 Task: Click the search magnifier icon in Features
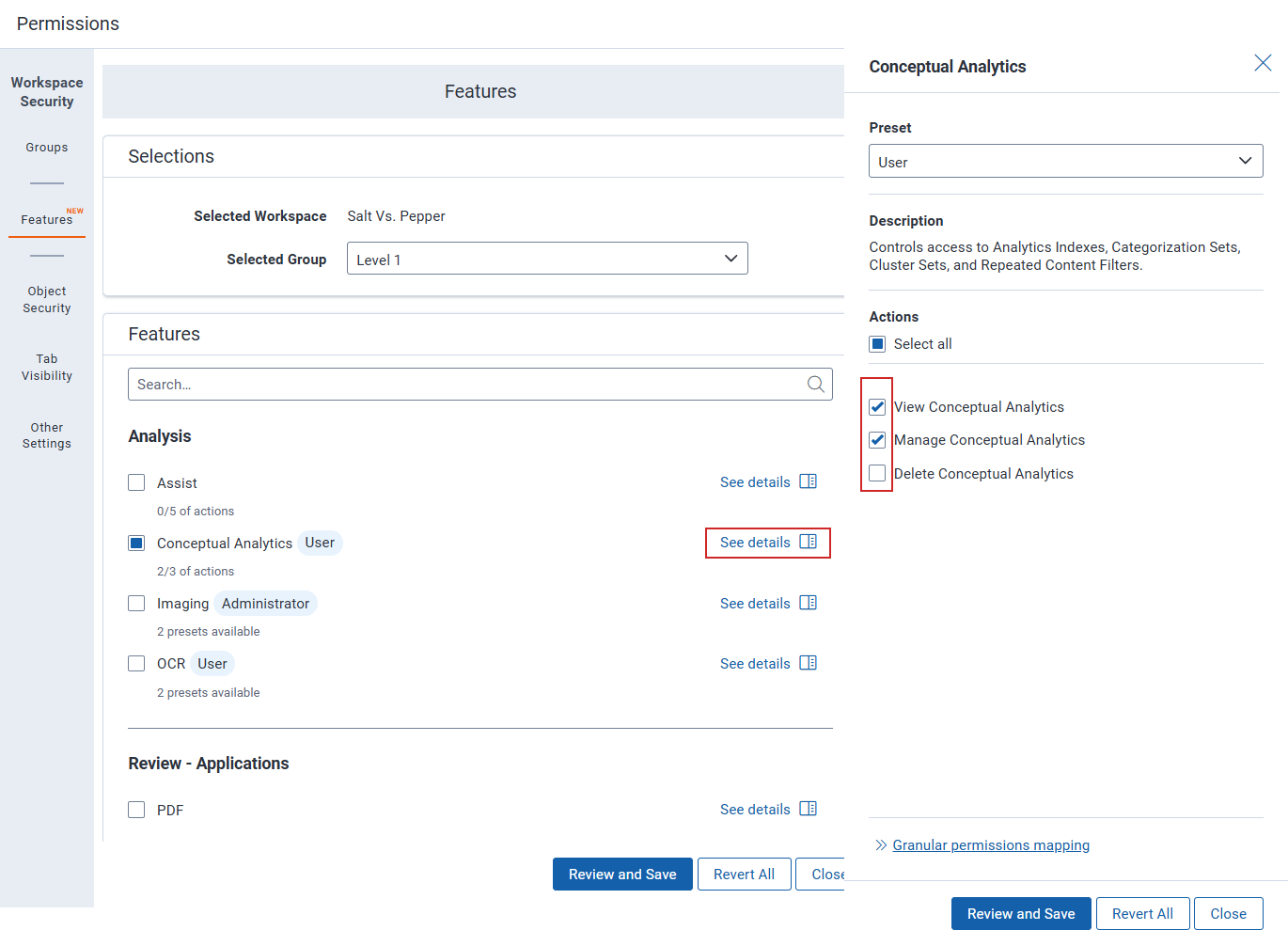click(x=816, y=384)
